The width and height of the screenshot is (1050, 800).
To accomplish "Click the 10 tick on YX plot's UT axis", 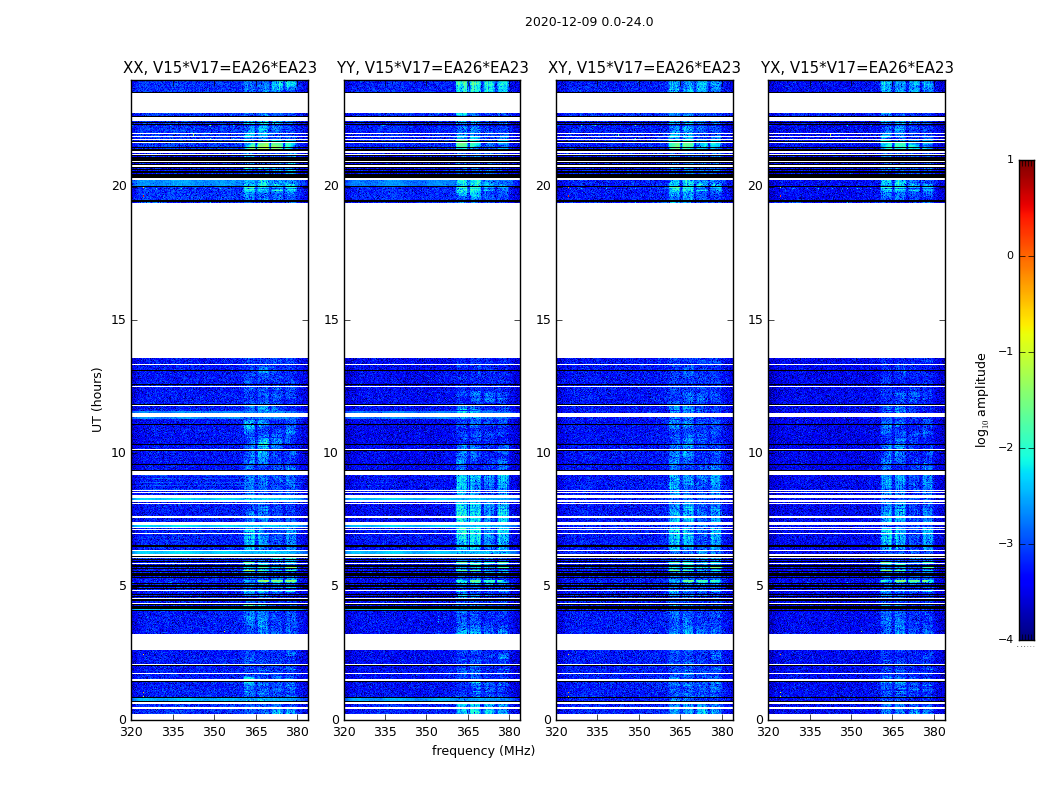I will tap(755, 453).
